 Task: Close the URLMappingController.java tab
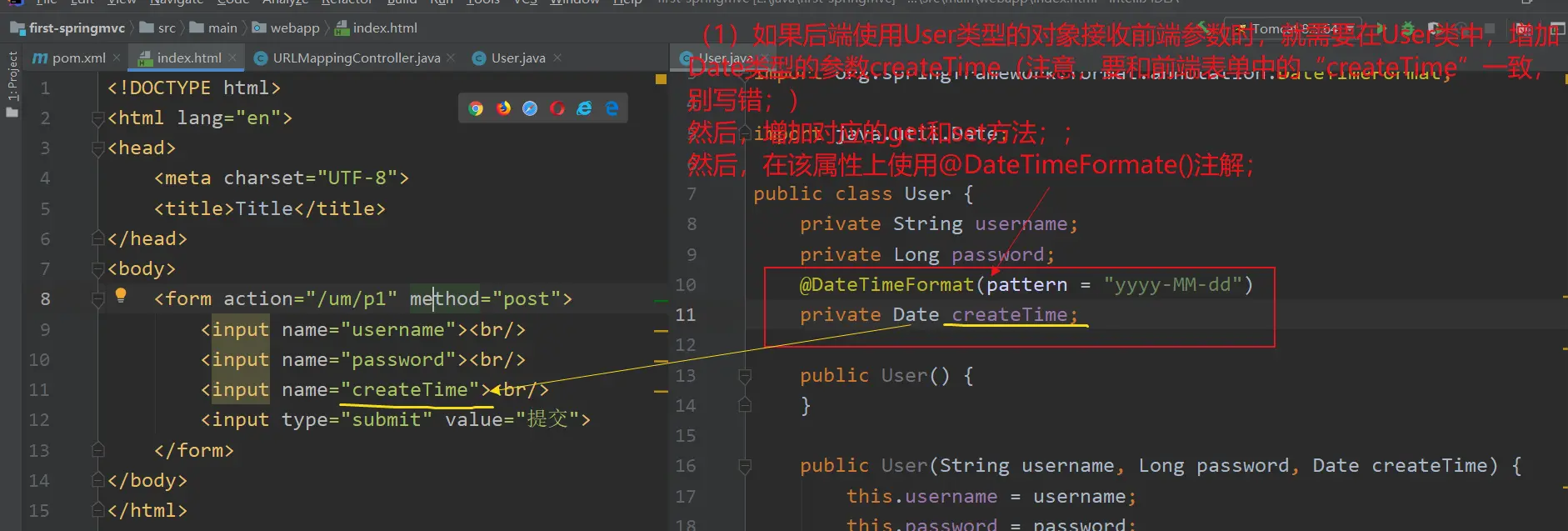click(x=451, y=58)
